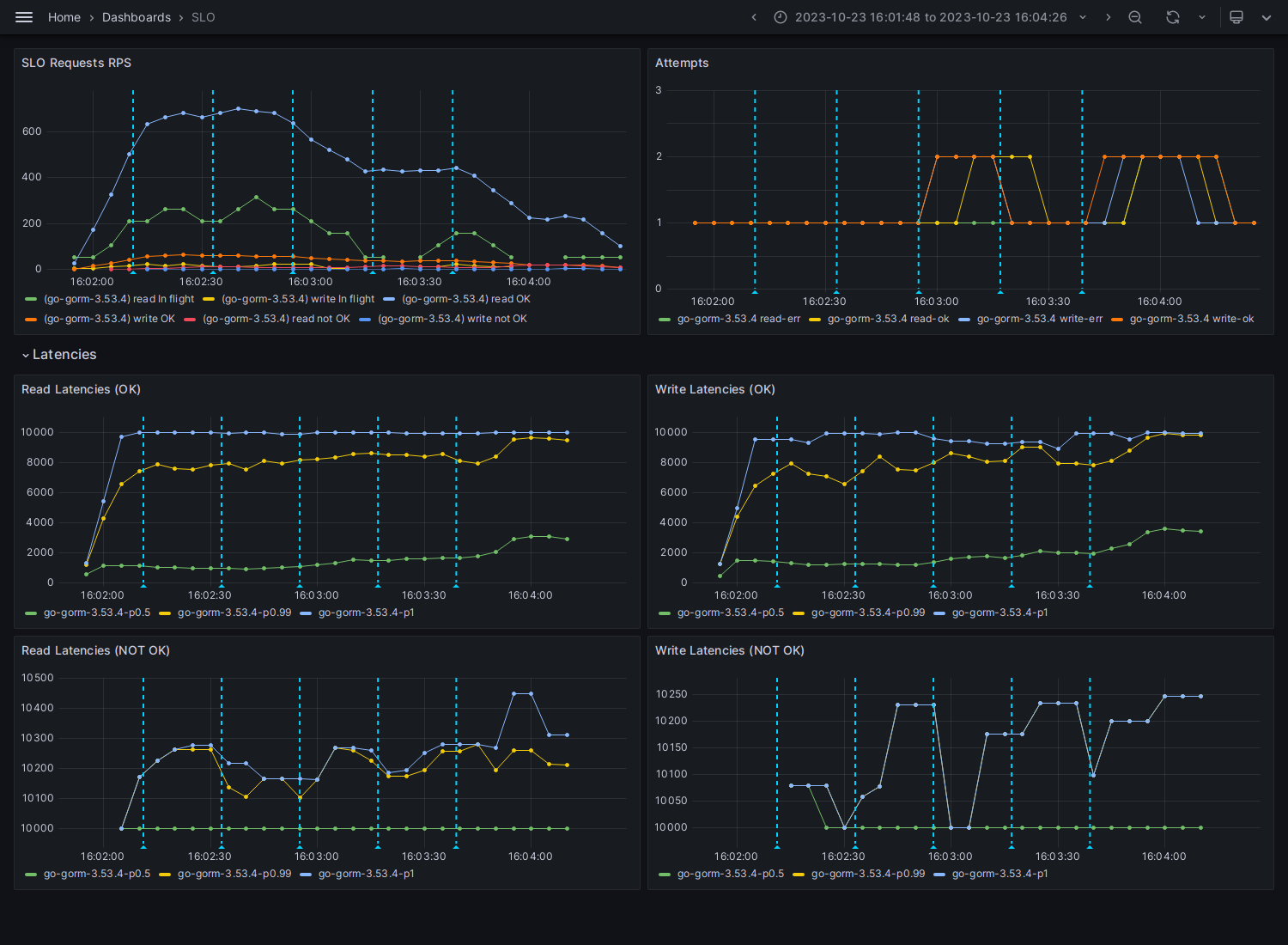Screen dimensions: 1288x945
Task: Toggle p1 series in Write Latencies (OK)
Action: [x=1000, y=613]
